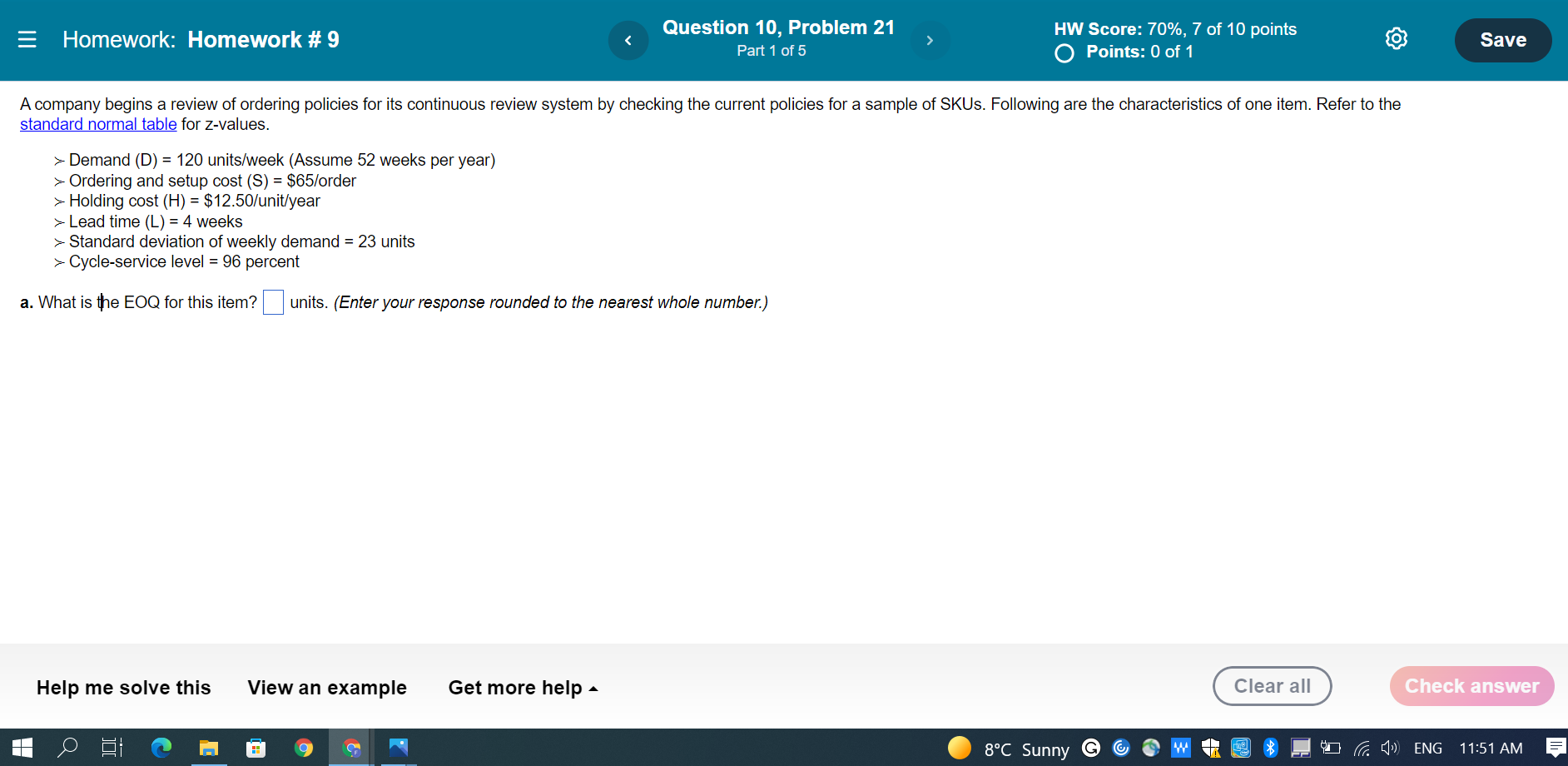Click inside the EOQ answer box

pos(273,302)
